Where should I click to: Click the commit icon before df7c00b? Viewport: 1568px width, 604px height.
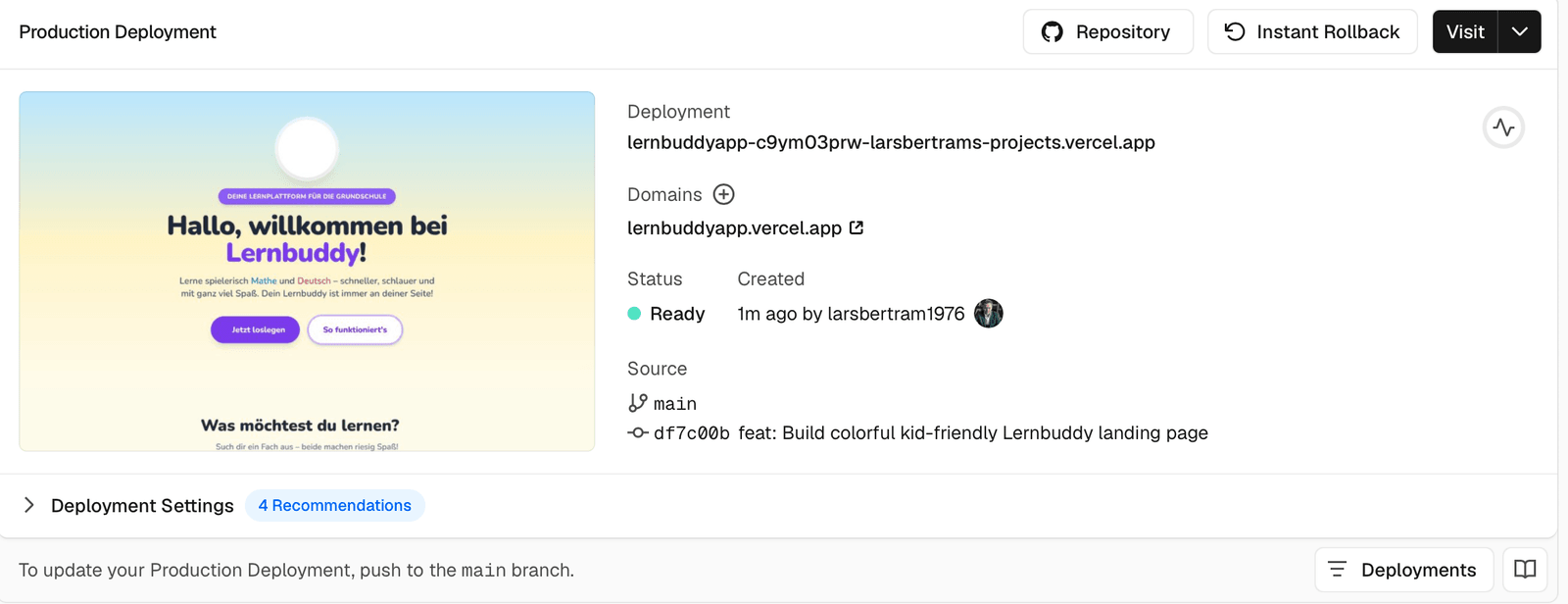(638, 432)
